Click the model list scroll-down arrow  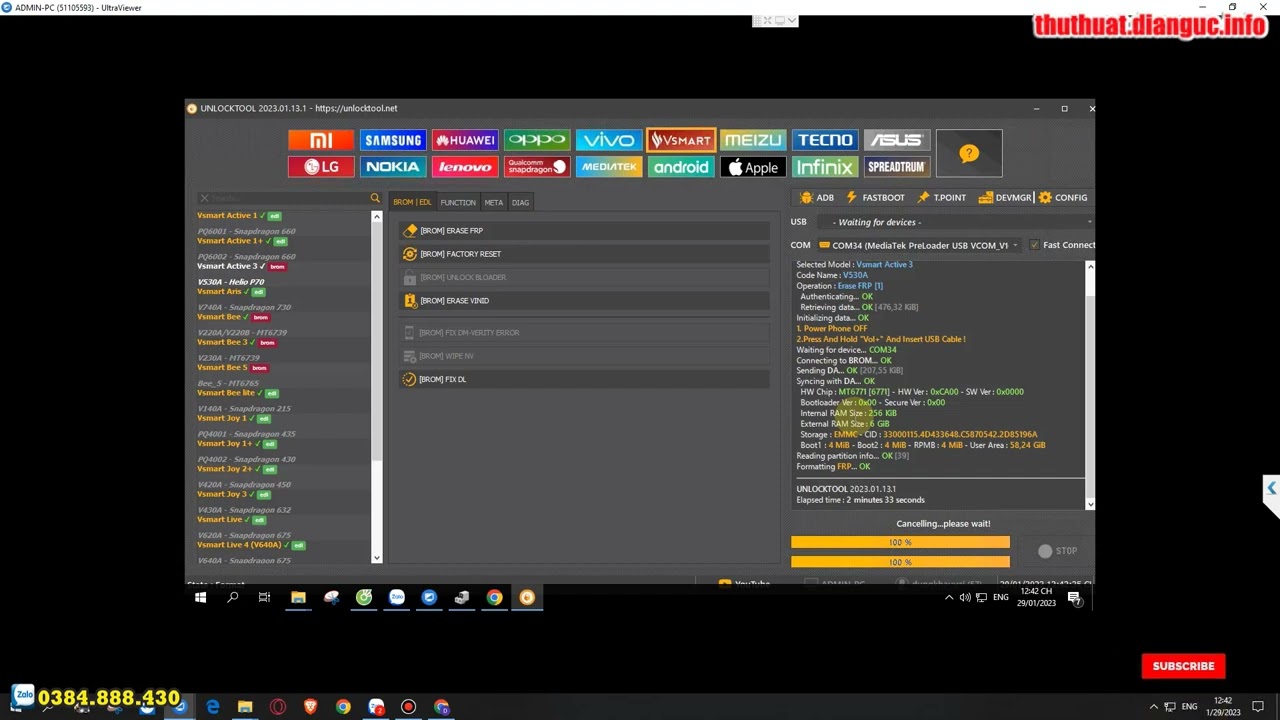pos(376,557)
